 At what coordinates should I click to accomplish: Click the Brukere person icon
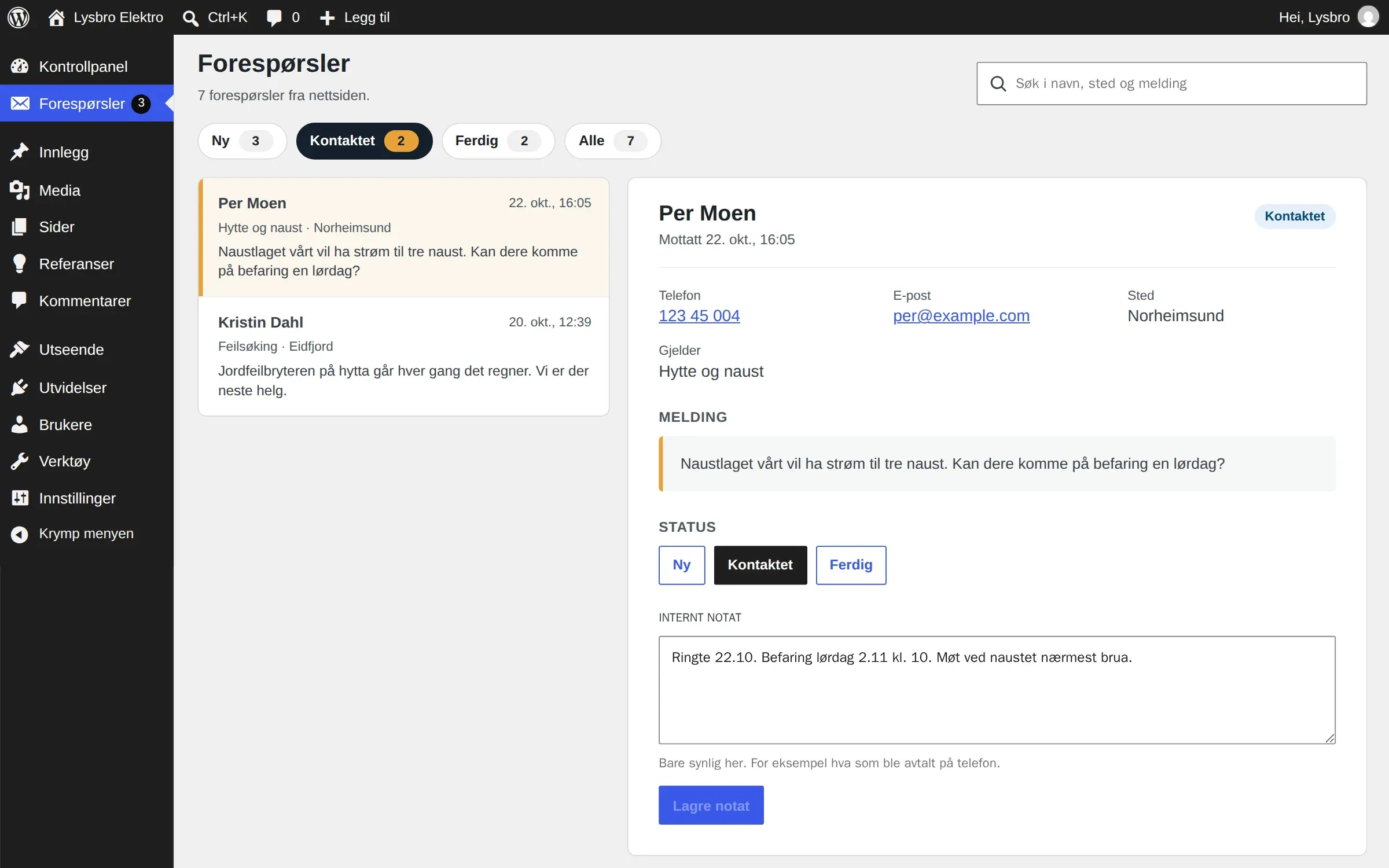pos(20,425)
